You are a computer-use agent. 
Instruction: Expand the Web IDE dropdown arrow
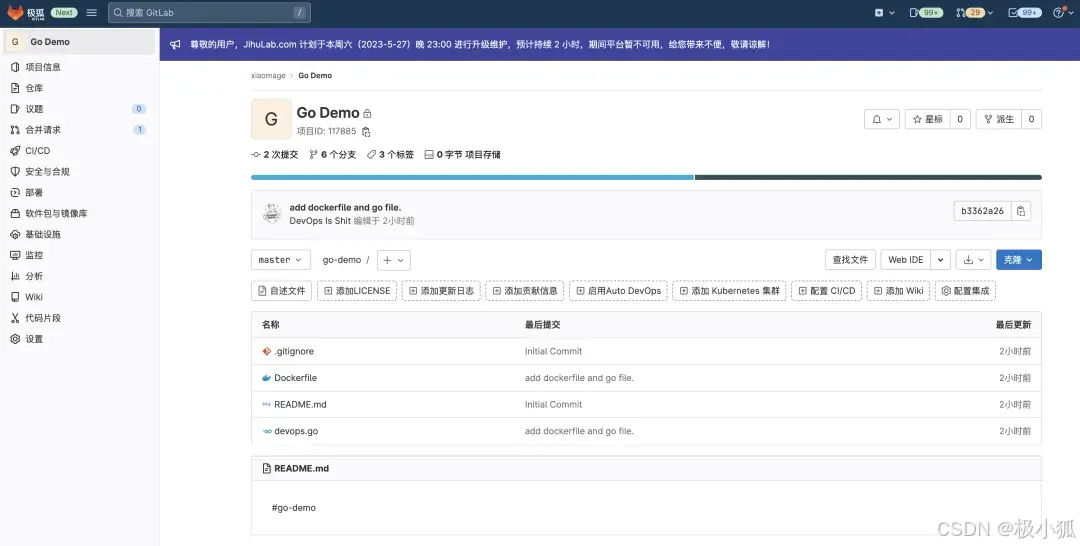click(x=940, y=260)
